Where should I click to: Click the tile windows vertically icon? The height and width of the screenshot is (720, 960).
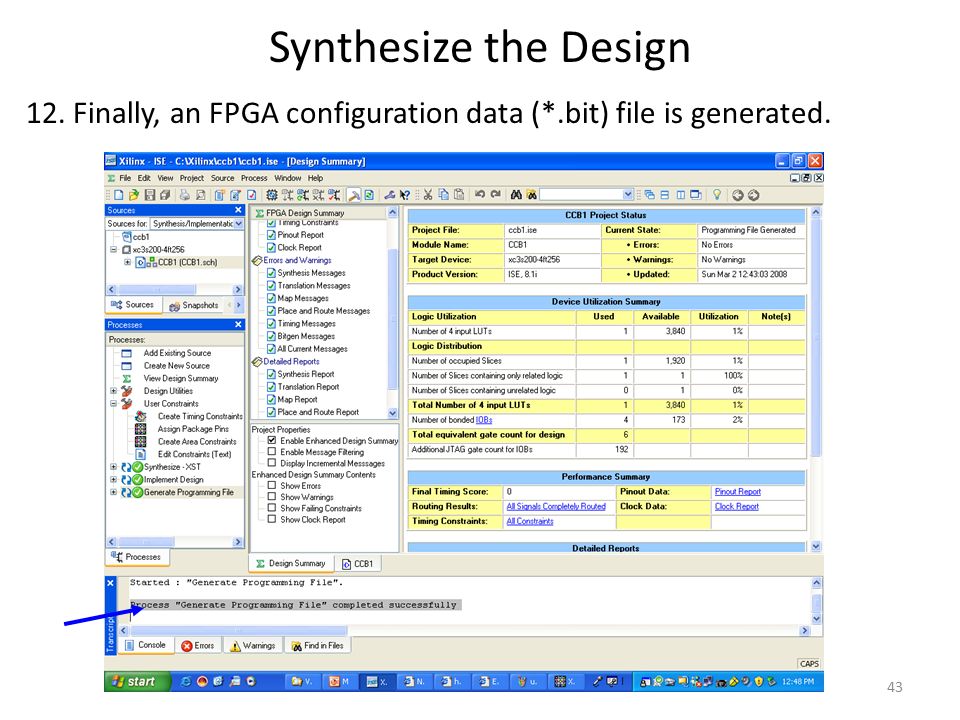coord(680,195)
